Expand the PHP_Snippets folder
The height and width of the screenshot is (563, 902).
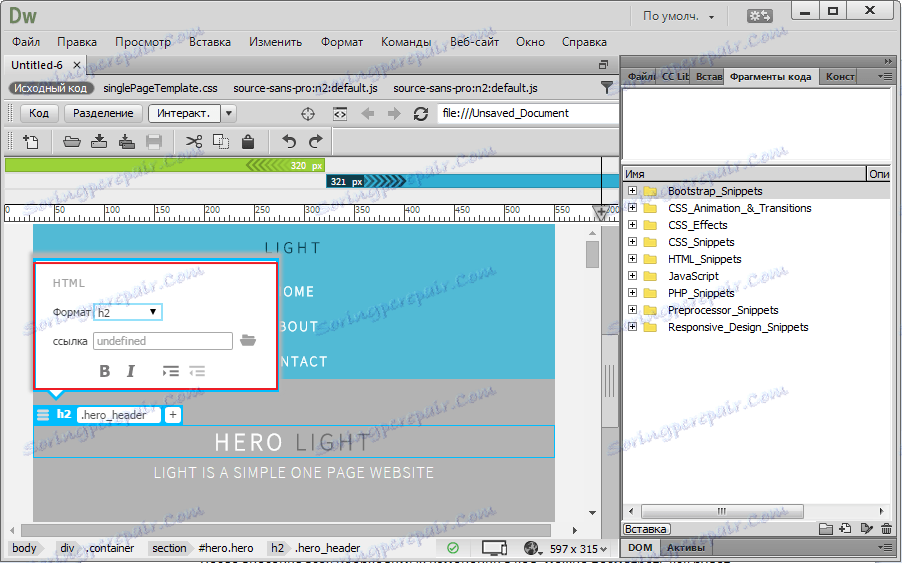[632, 292]
